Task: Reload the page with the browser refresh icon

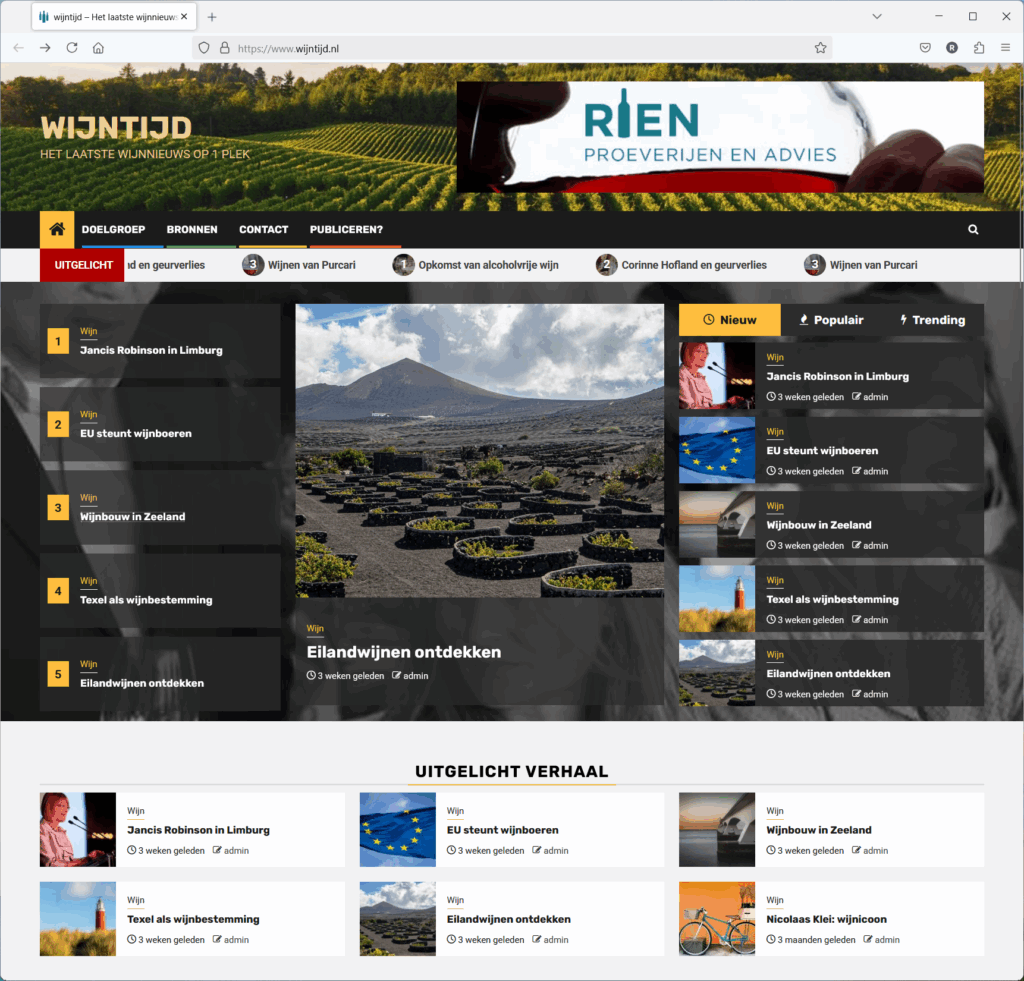Action: (x=72, y=47)
